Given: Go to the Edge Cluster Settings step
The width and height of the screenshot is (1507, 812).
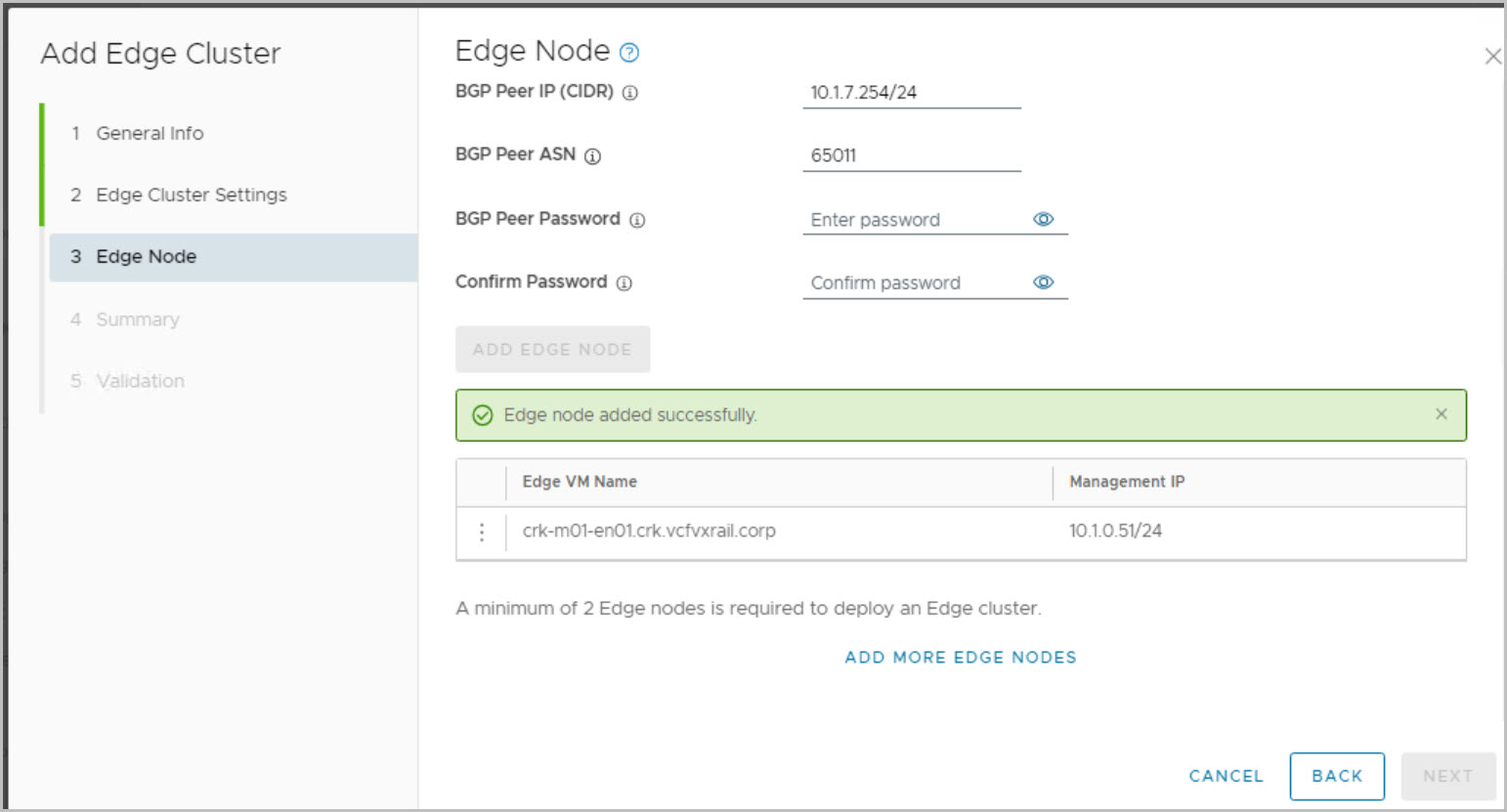Looking at the screenshot, I should click(x=191, y=195).
